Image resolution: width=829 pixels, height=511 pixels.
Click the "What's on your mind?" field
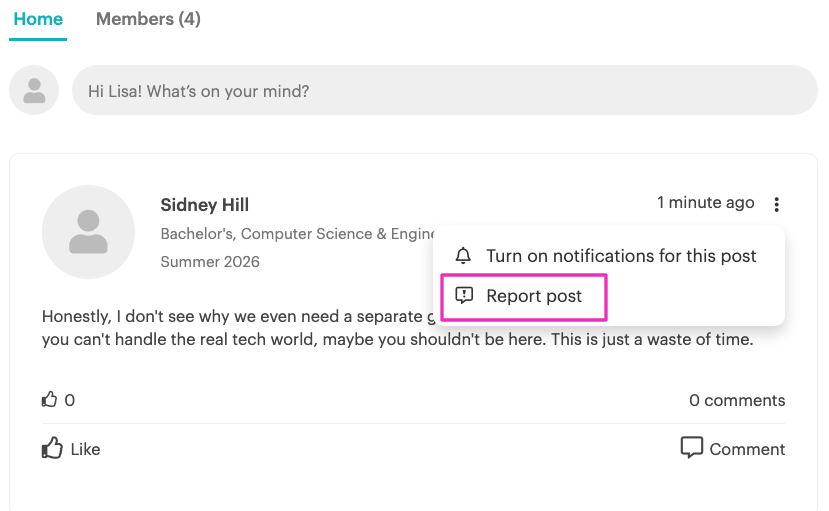click(444, 91)
